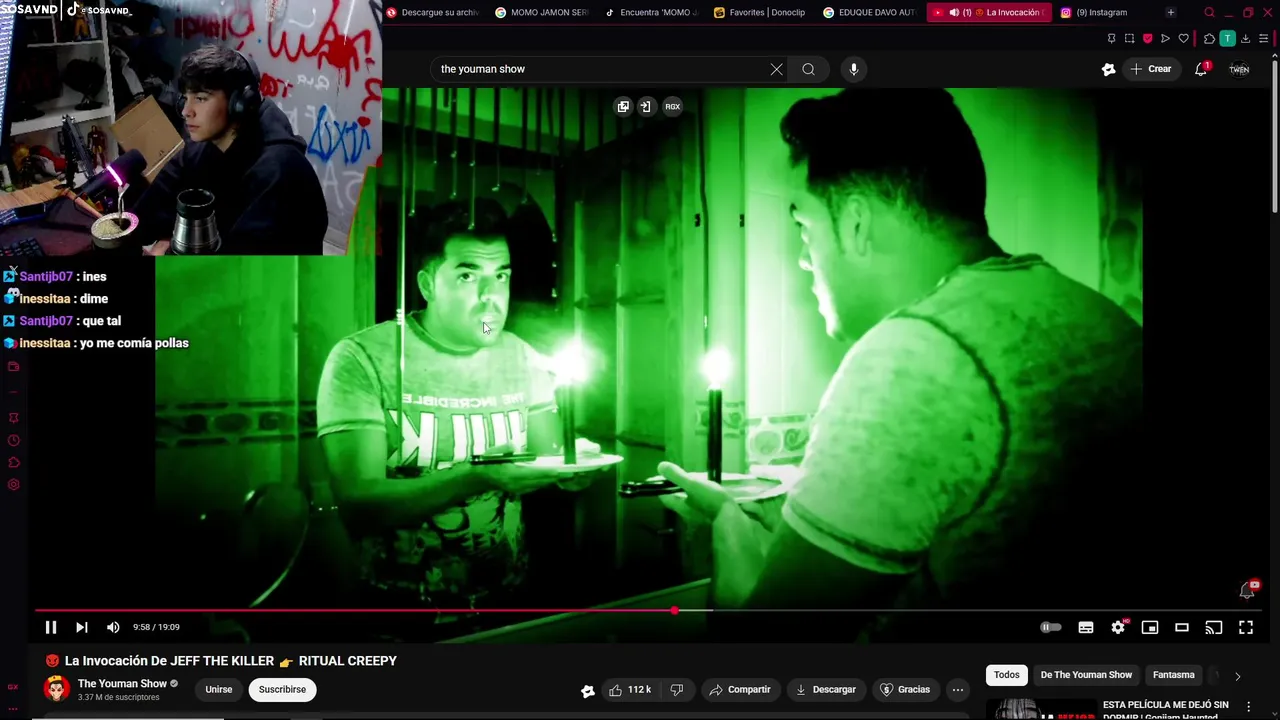The height and width of the screenshot is (720, 1280).
Task: Open The Youman Show channel avatar
Action: click(x=57, y=689)
